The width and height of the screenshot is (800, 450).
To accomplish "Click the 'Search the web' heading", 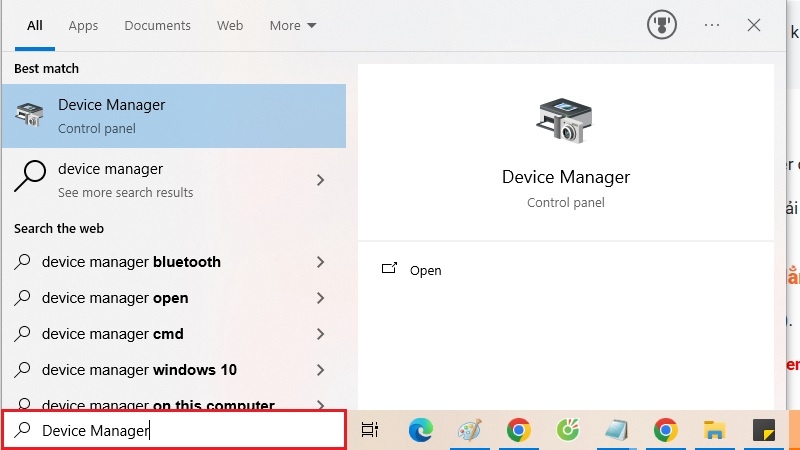I will (x=59, y=229).
